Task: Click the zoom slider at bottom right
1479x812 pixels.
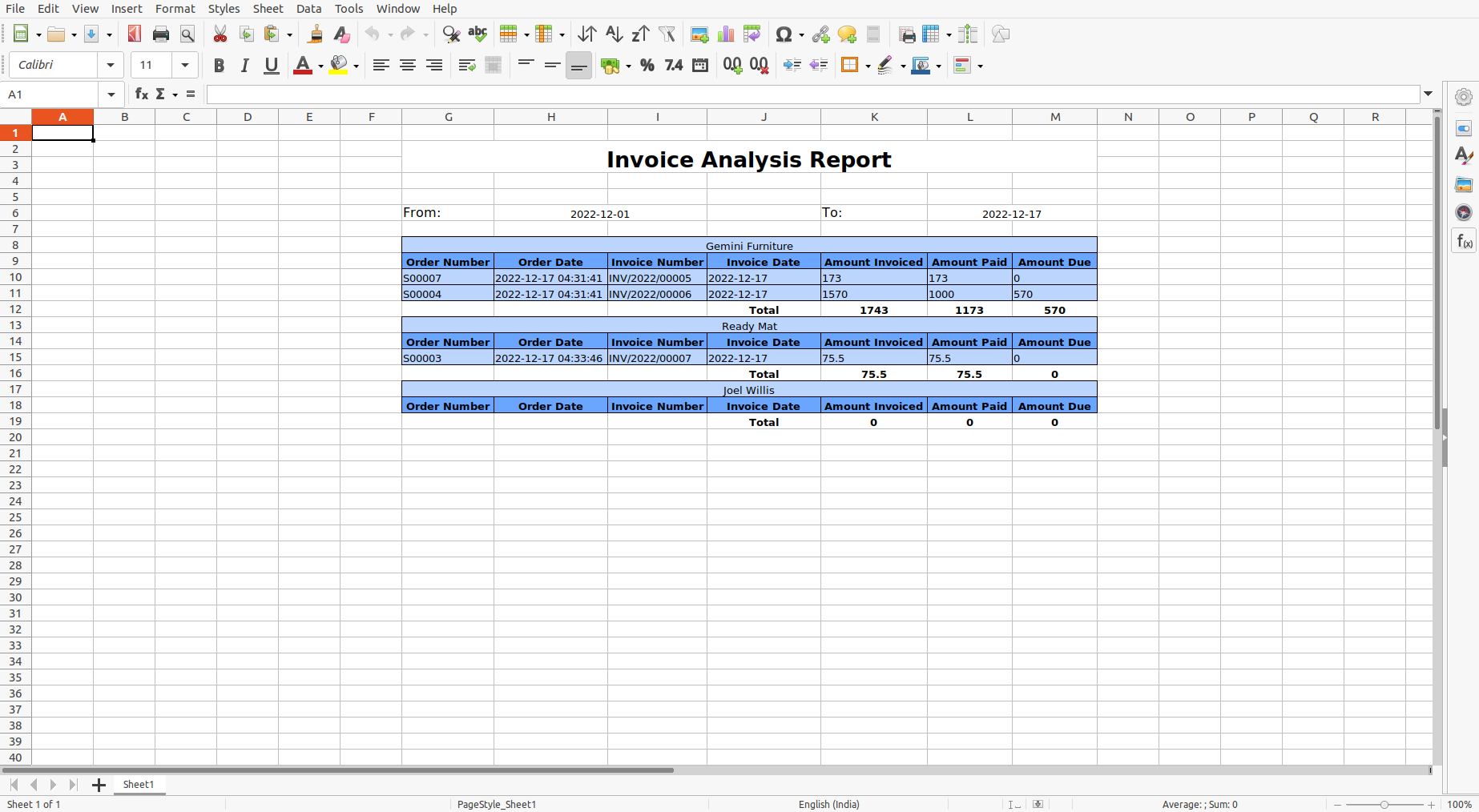Action: (x=1384, y=804)
